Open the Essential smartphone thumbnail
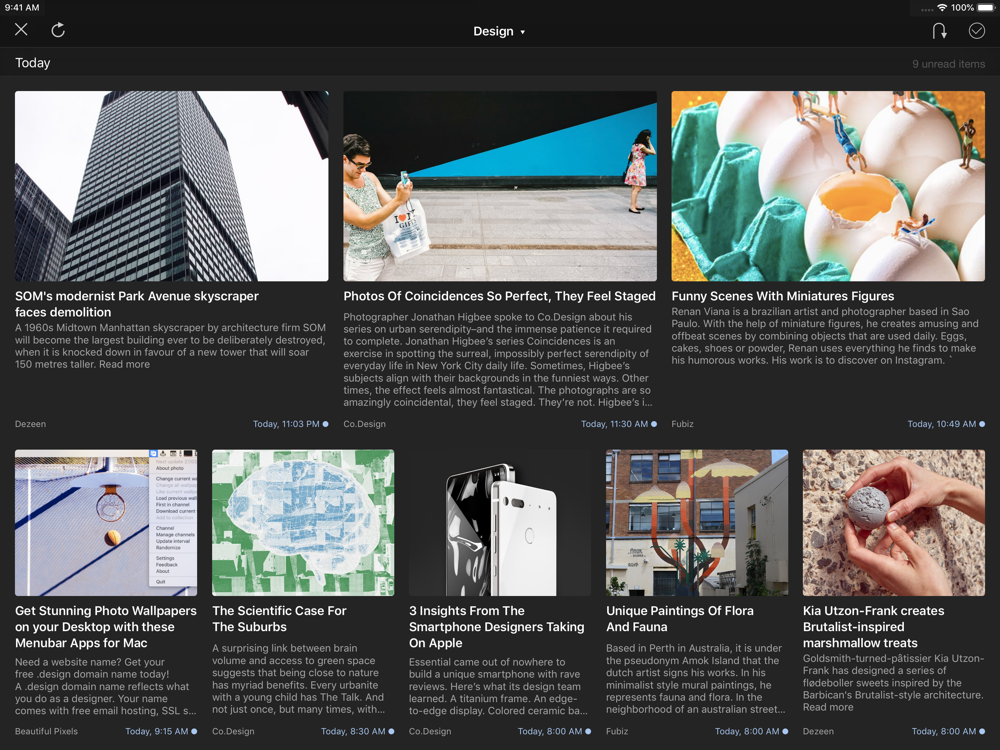Viewport: 1000px width, 750px height. tap(500, 523)
